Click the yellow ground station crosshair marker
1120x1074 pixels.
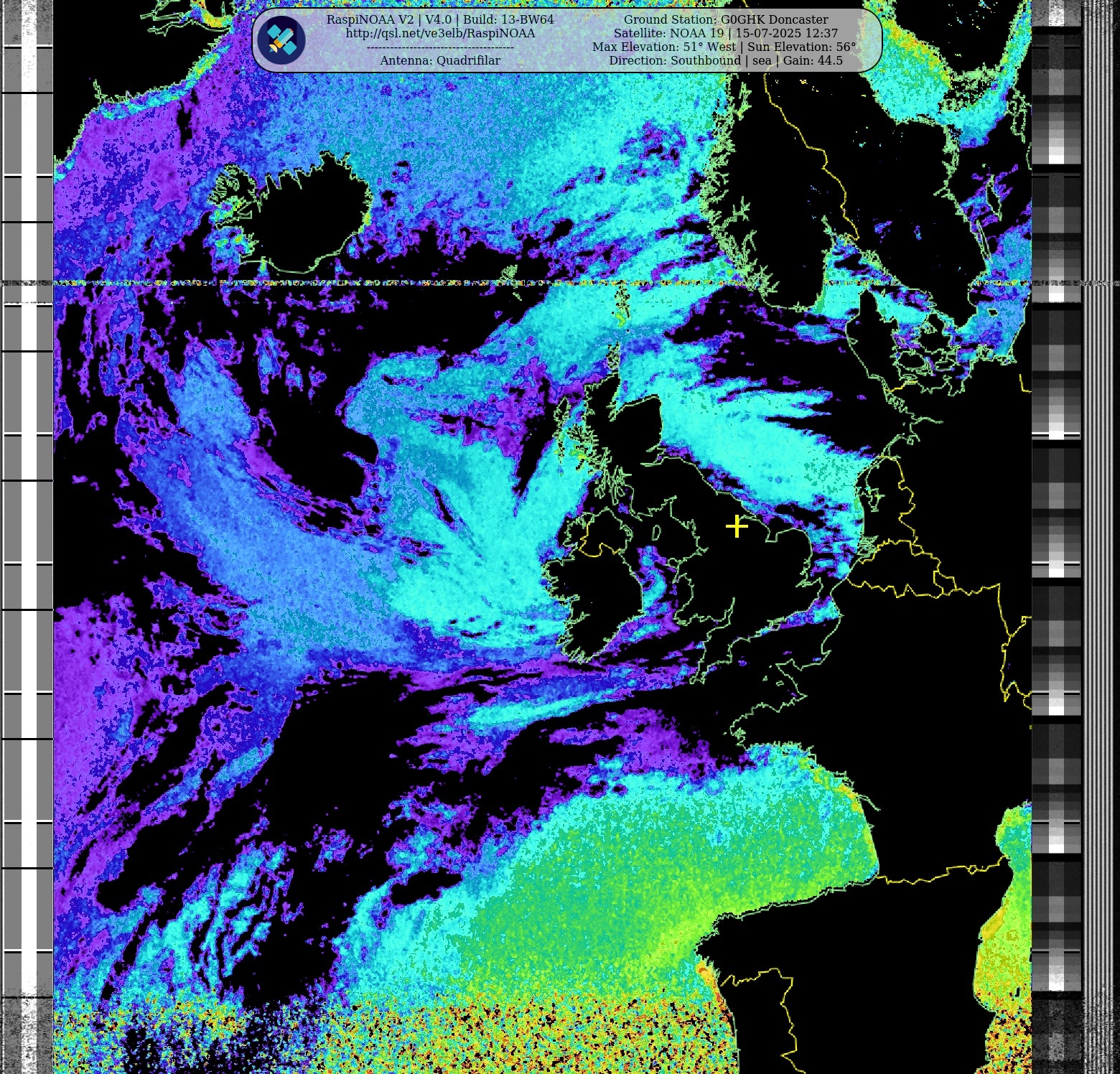click(x=737, y=526)
